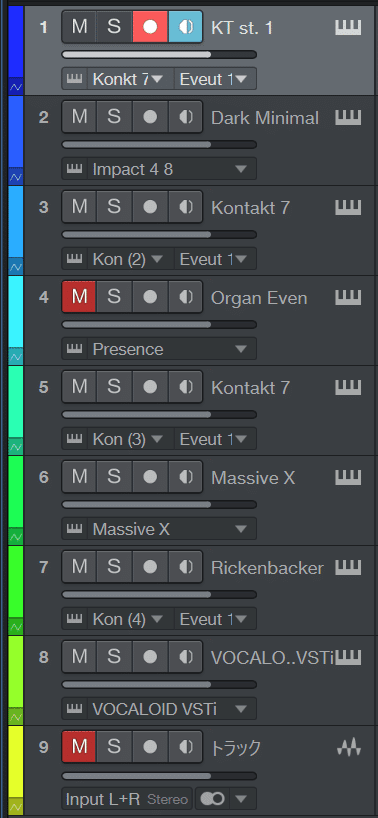Image resolution: width=378 pixels, height=818 pixels.
Task: Enable monitoring on track 3 Kontakt 7
Action: [186, 207]
